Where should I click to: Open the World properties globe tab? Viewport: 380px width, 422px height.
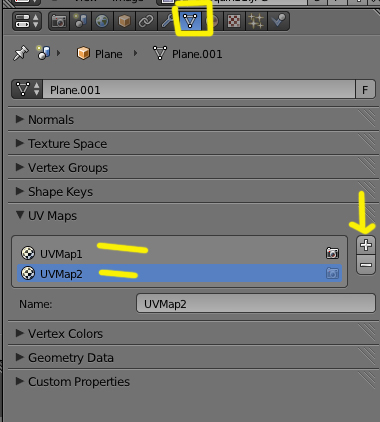point(102,21)
